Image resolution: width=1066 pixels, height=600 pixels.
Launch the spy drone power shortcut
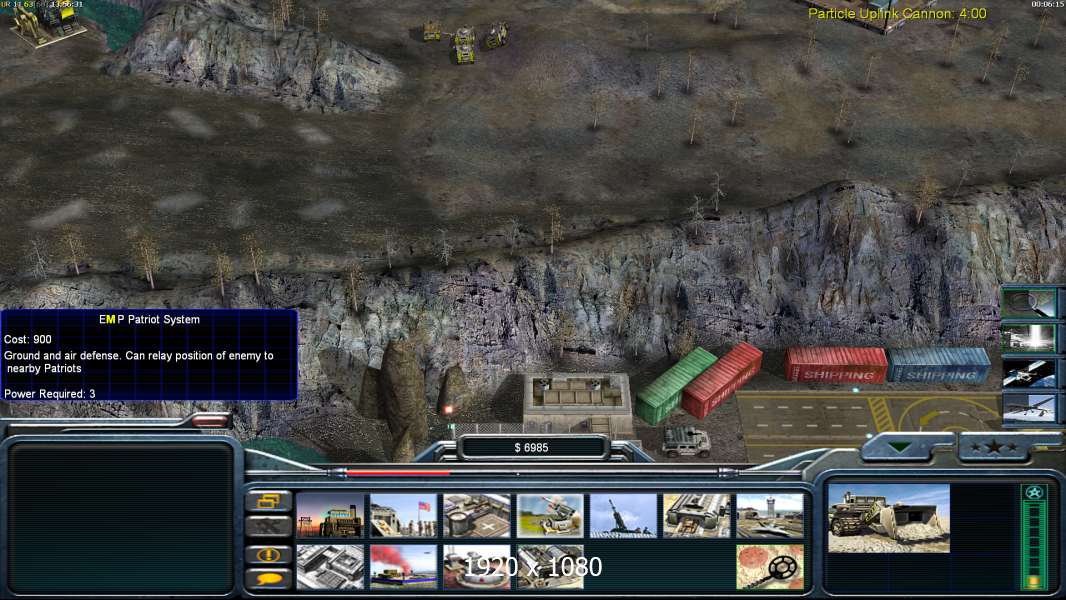click(x=1029, y=409)
